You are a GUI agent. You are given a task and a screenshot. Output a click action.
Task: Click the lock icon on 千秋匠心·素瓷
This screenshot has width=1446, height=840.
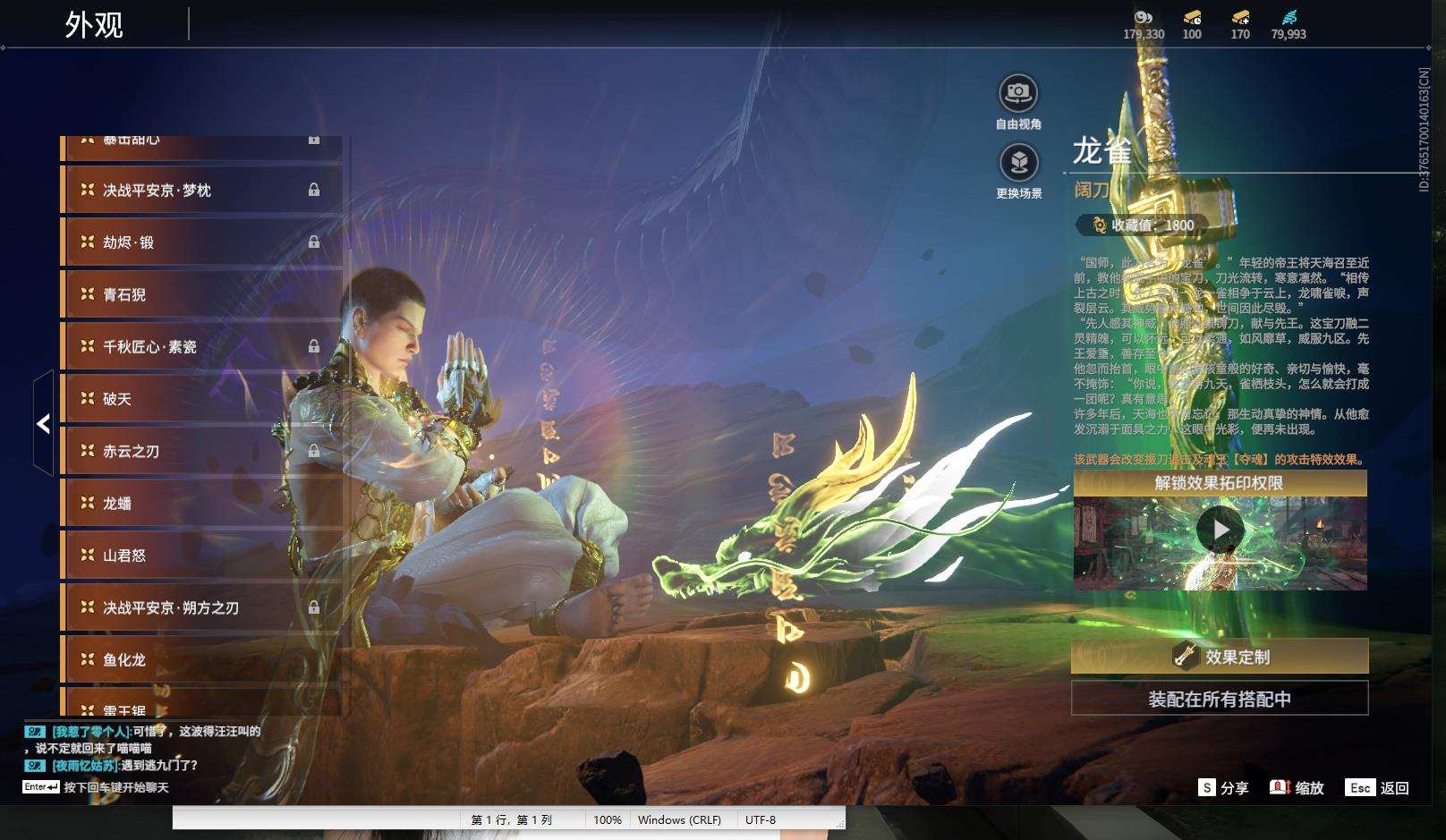coord(314,345)
